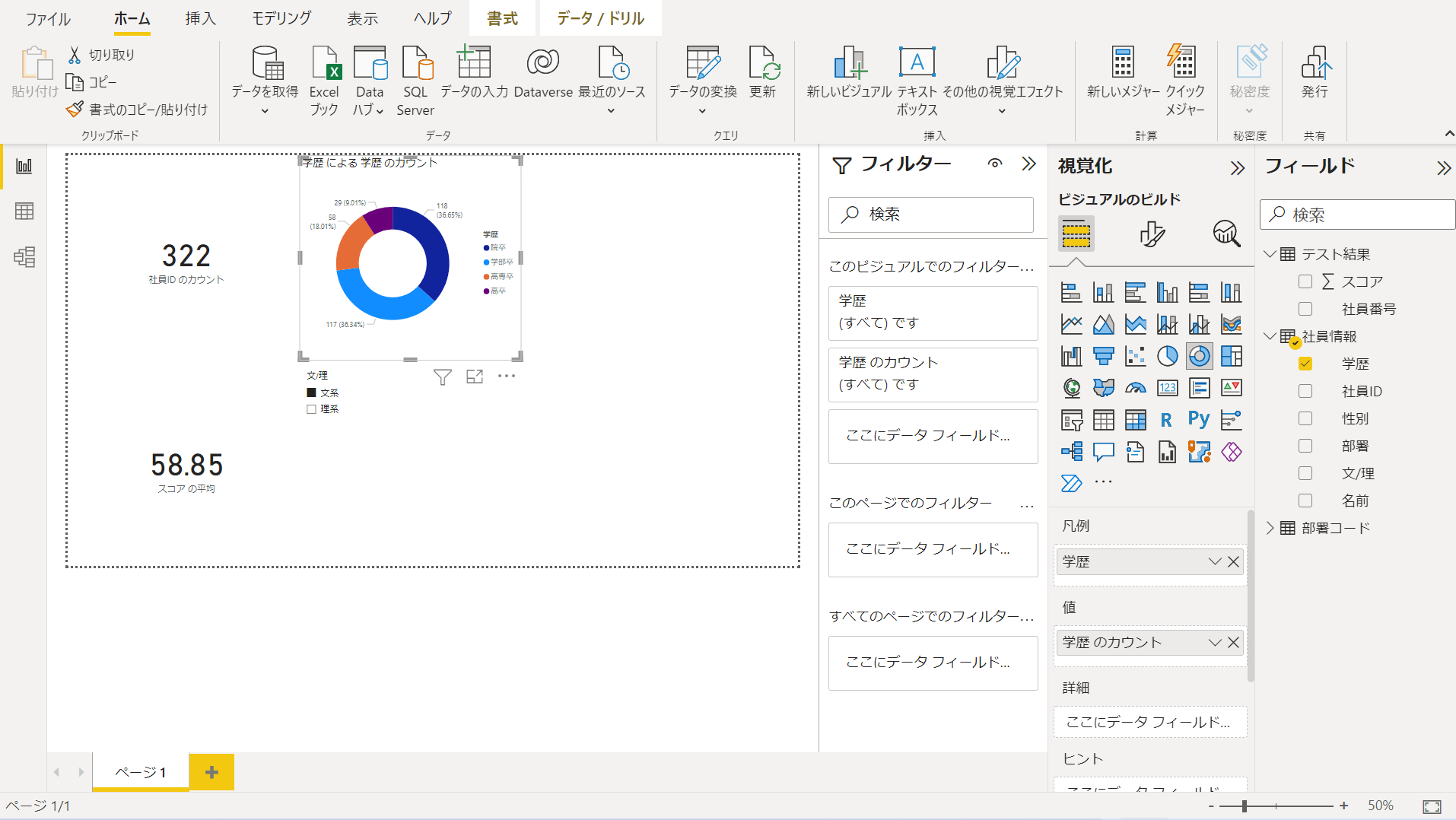
Task: Open more options (...) under the chart
Action: pyautogui.click(x=507, y=377)
